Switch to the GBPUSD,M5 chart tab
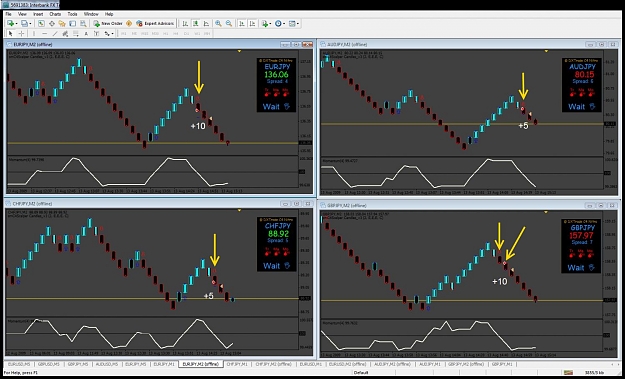 [48, 364]
